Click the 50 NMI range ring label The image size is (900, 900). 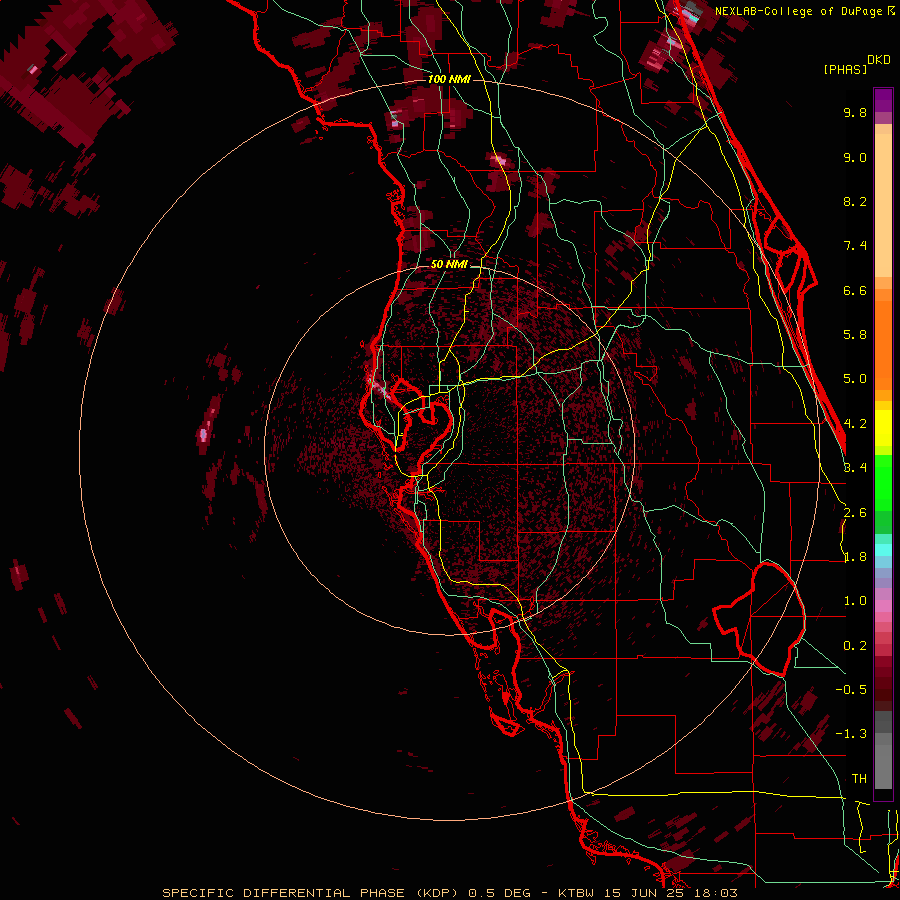tap(449, 264)
